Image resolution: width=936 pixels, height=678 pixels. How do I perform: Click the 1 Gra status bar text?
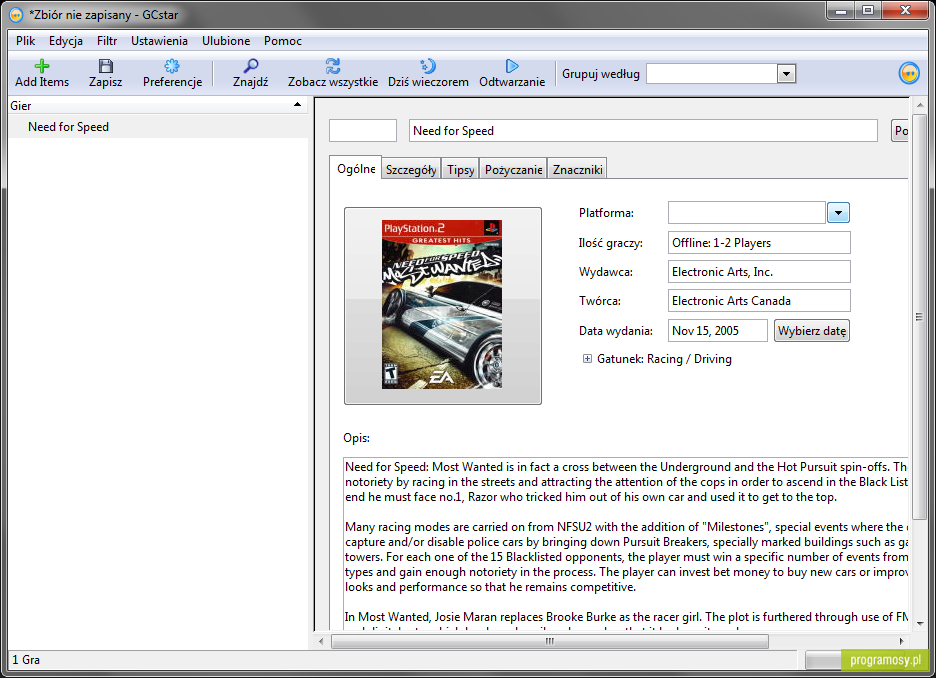pos(26,659)
